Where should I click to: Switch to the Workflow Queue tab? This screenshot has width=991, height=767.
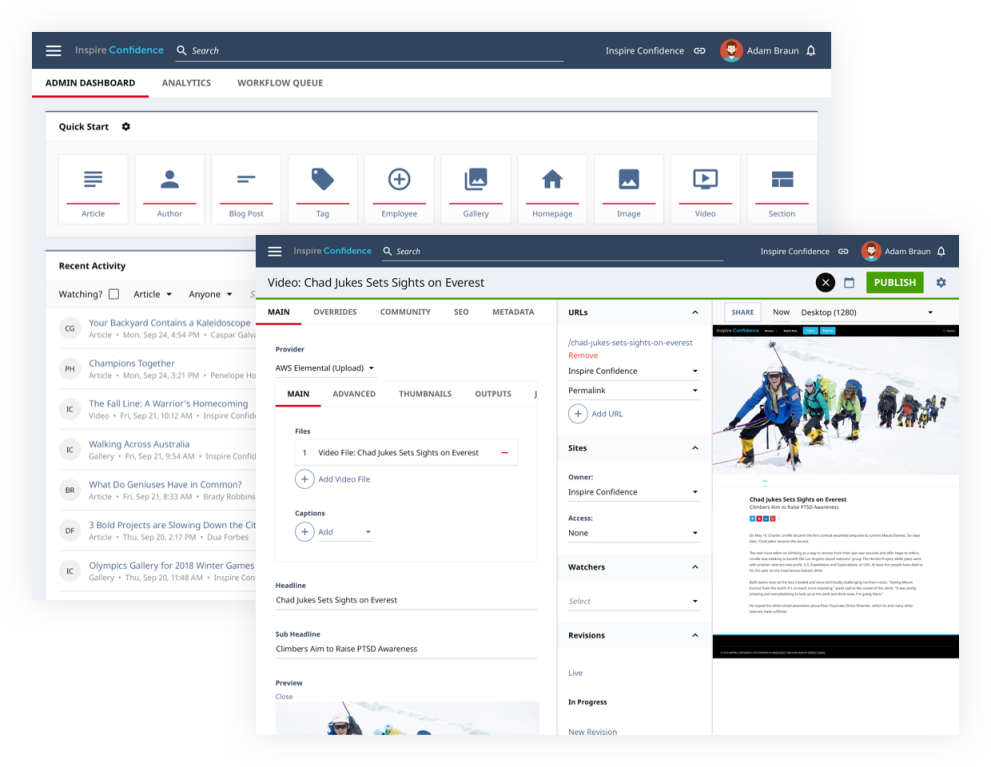pyautogui.click(x=280, y=83)
